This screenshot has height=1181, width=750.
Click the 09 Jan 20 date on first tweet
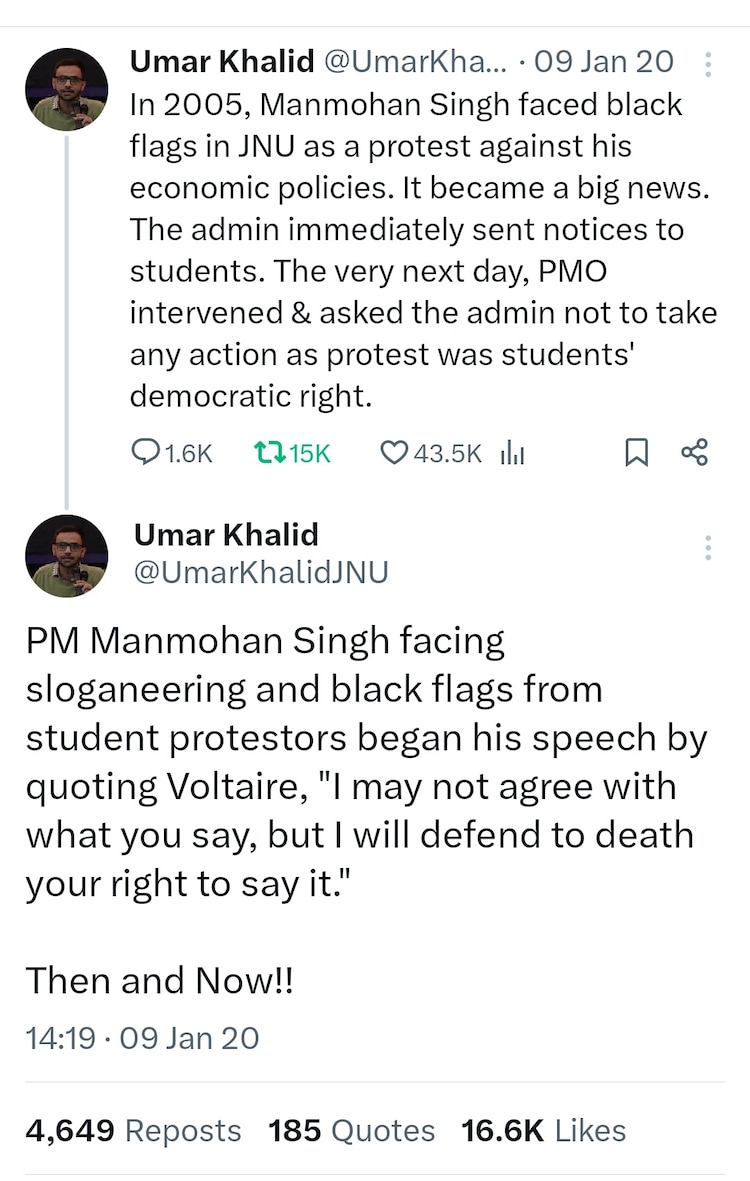604,62
